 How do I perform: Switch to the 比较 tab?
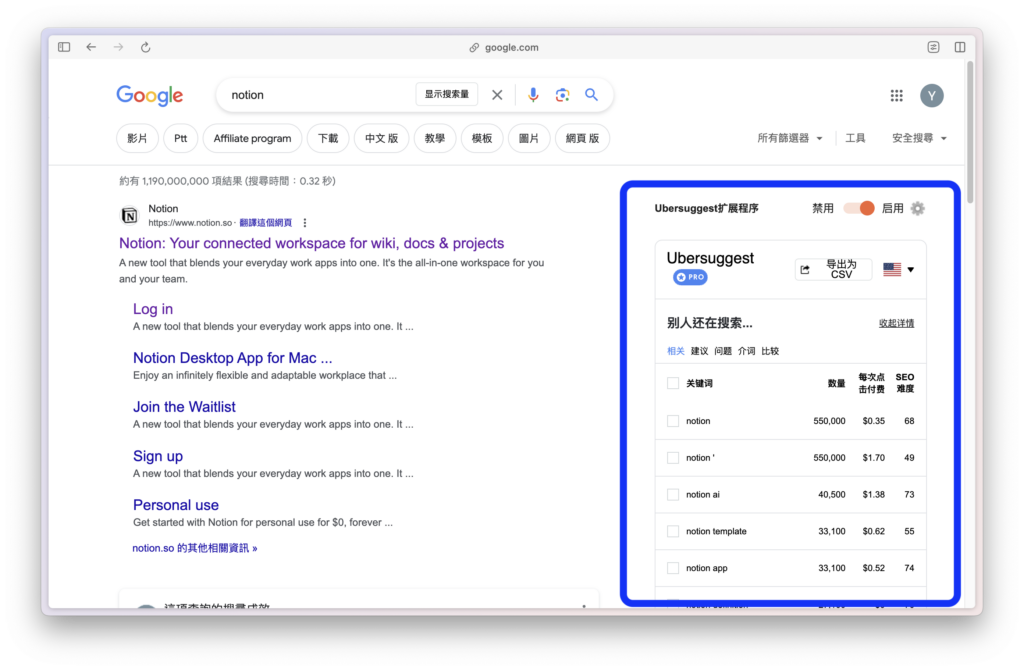(x=770, y=351)
